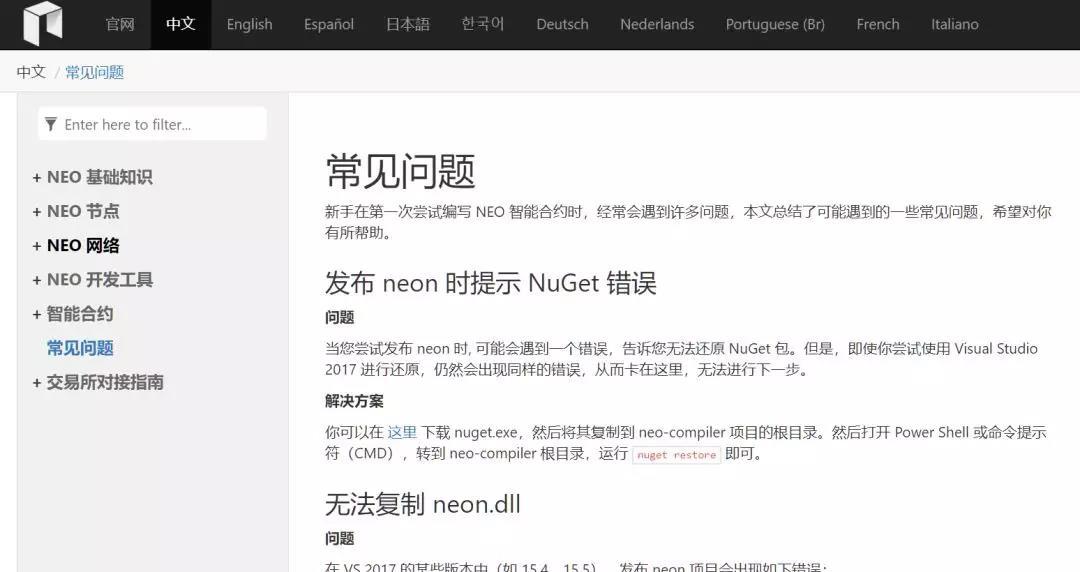Focus the Enter here to filter field
Viewport: 1080px width, 572px height.
click(x=152, y=124)
